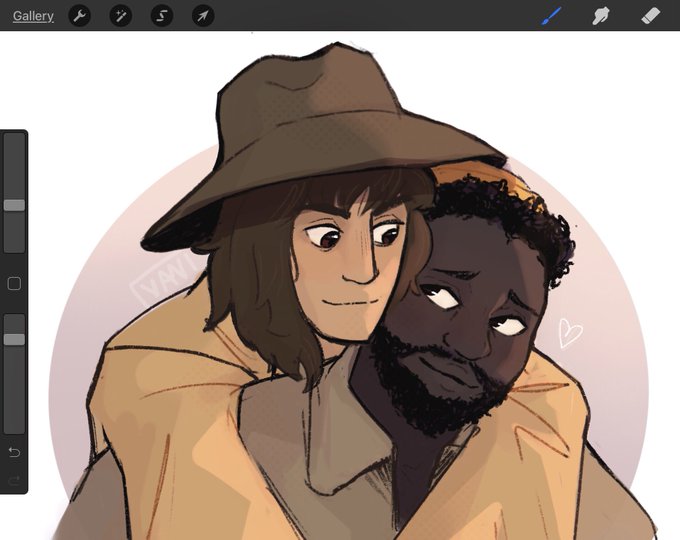The image size is (680, 540).
Task: Tap the square modify button on sidebar
Action: click(x=14, y=284)
